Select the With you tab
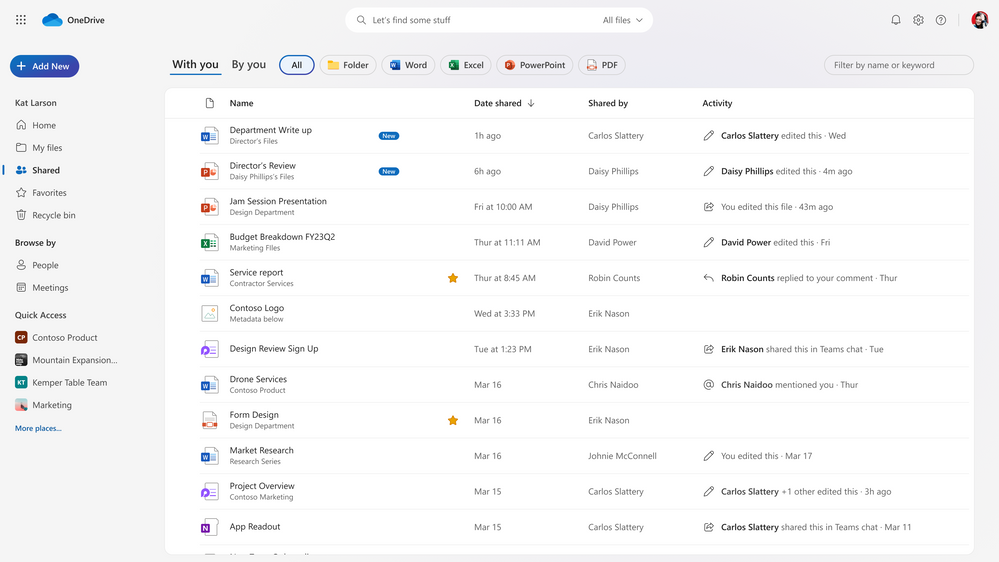The height and width of the screenshot is (562, 999). pos(195,65)
